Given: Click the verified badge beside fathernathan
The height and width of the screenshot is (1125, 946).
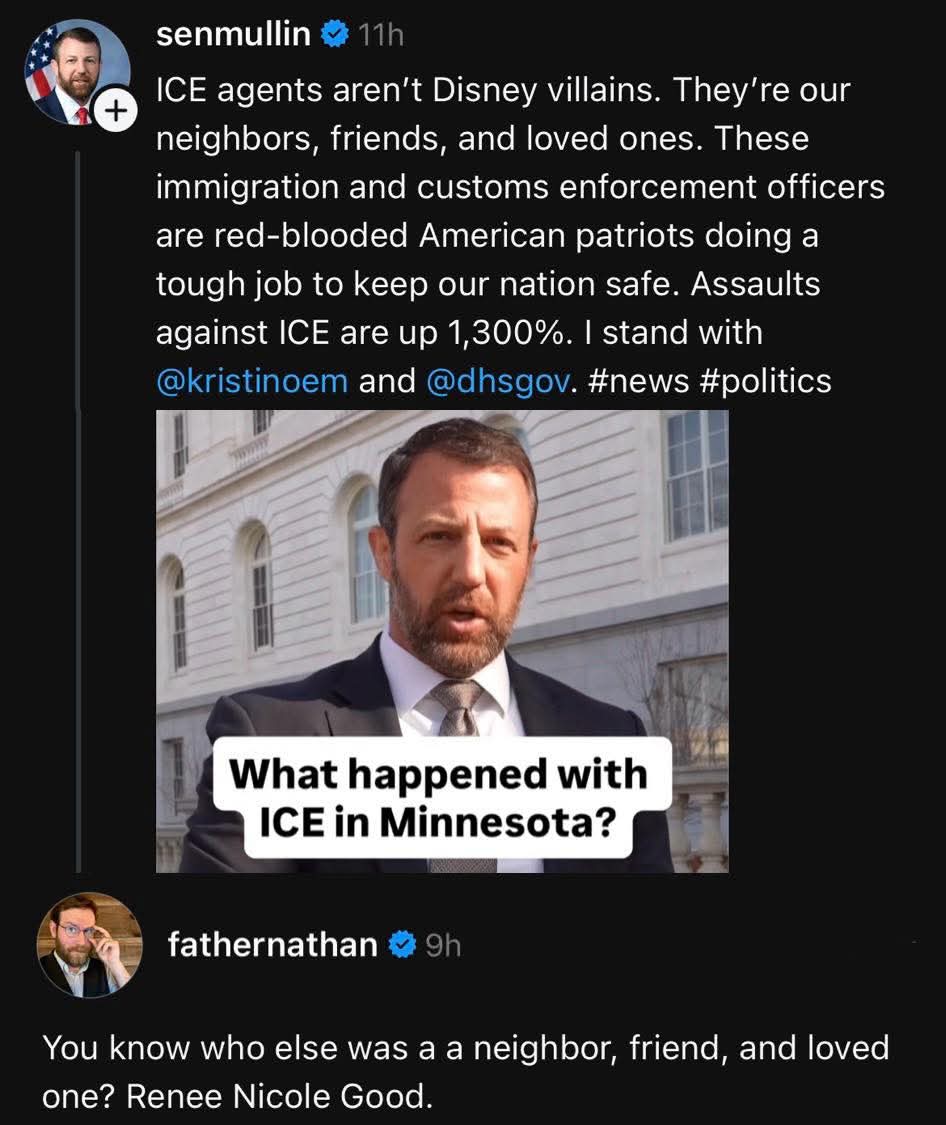Looking at the screenshot, I should pyautogui.click(x=402, y=944).
